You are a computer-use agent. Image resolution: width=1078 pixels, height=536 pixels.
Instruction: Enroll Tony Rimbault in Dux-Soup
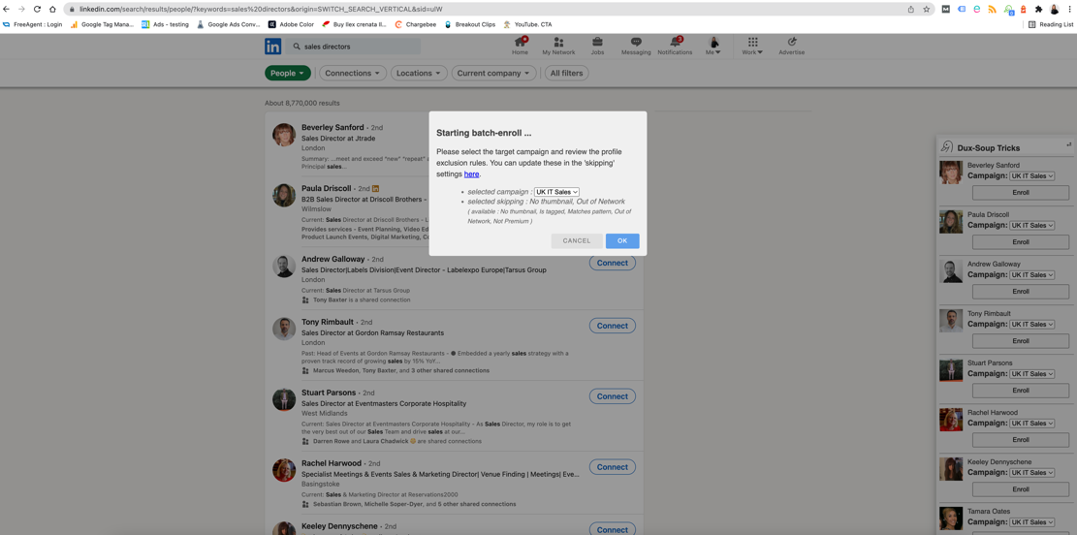coord(1020,341)
